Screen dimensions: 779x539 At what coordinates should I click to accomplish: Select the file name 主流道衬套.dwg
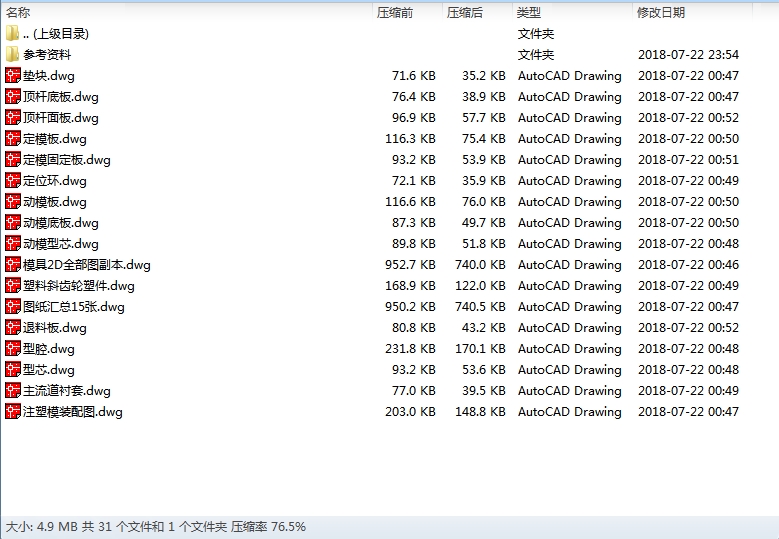67,390
